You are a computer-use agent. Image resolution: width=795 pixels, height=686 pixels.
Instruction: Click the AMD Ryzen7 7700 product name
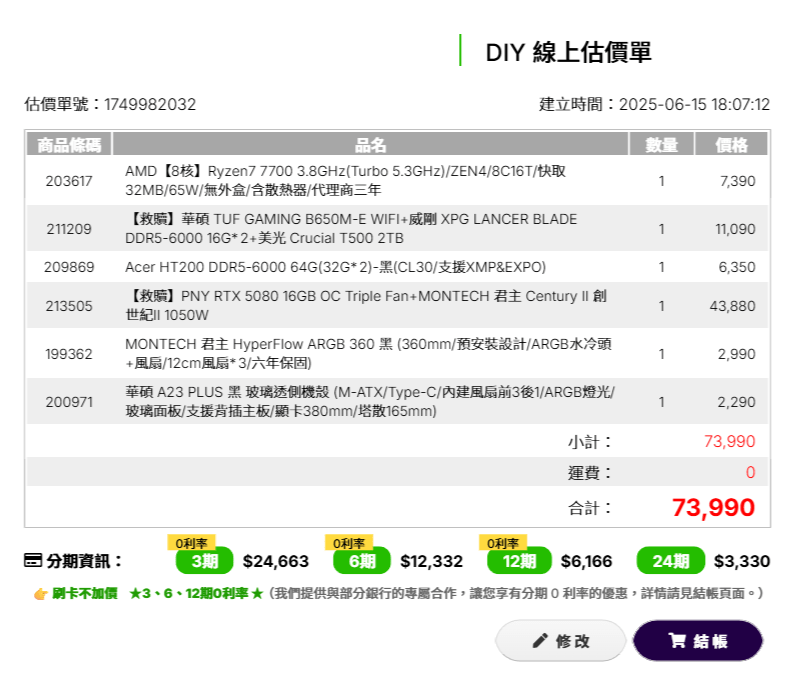(345, 180)
